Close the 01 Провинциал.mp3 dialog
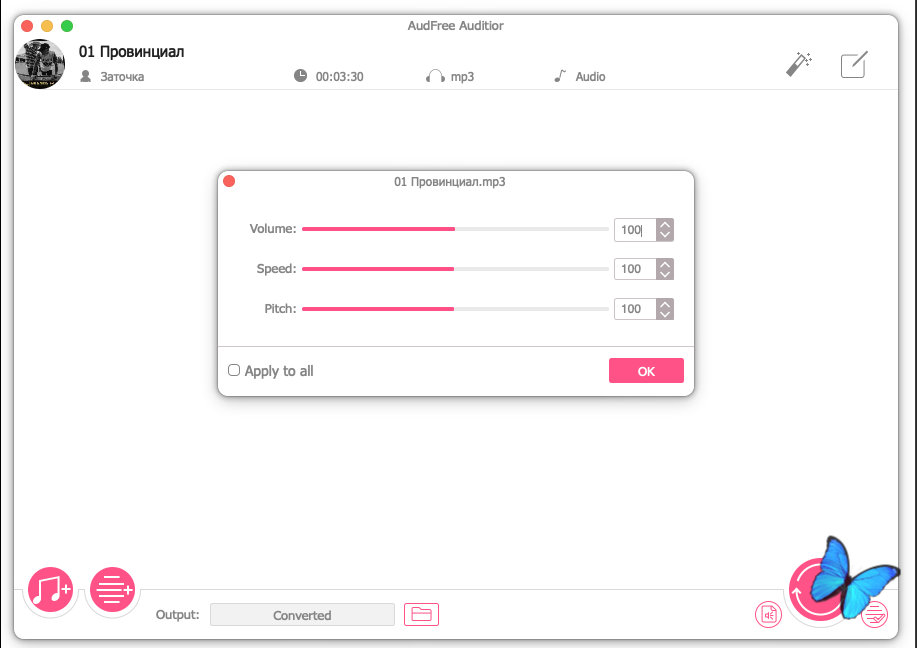Screen dimensions: 917x648 point(229,182)
